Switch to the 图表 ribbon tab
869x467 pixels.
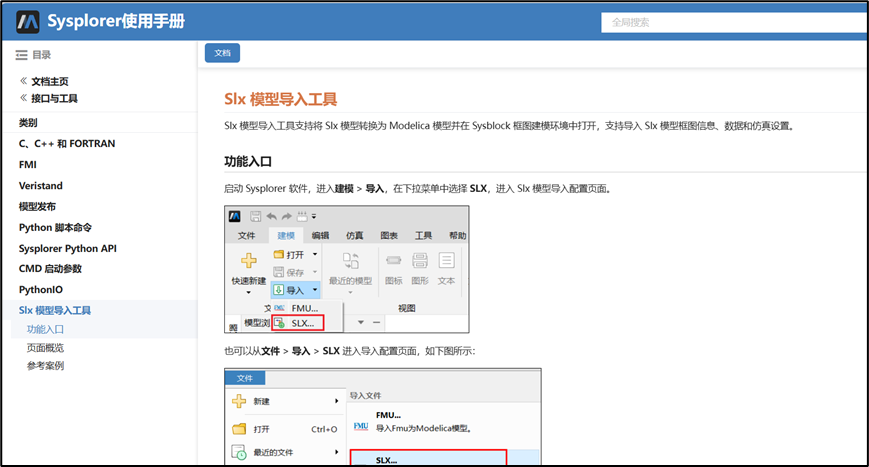(389, 235)
